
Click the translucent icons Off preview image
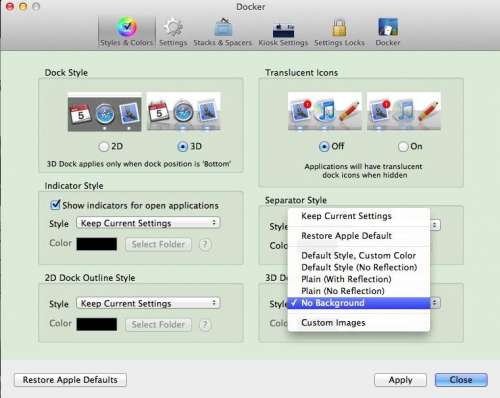point(325,111)
